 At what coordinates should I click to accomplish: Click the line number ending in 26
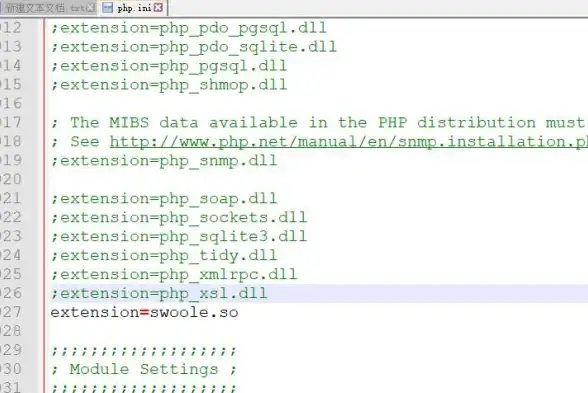(11, 293)
